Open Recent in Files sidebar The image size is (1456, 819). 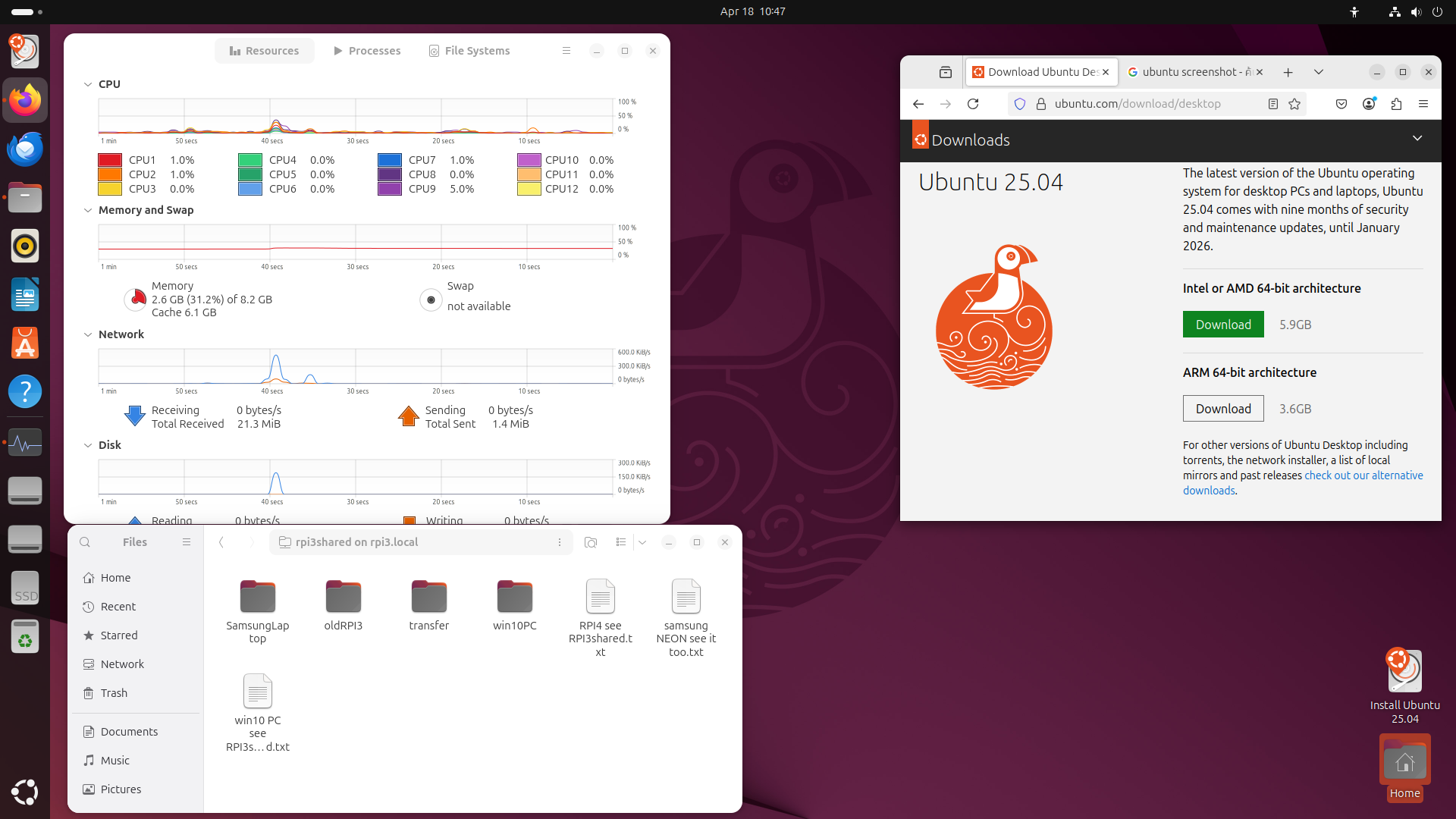[136, 607]
